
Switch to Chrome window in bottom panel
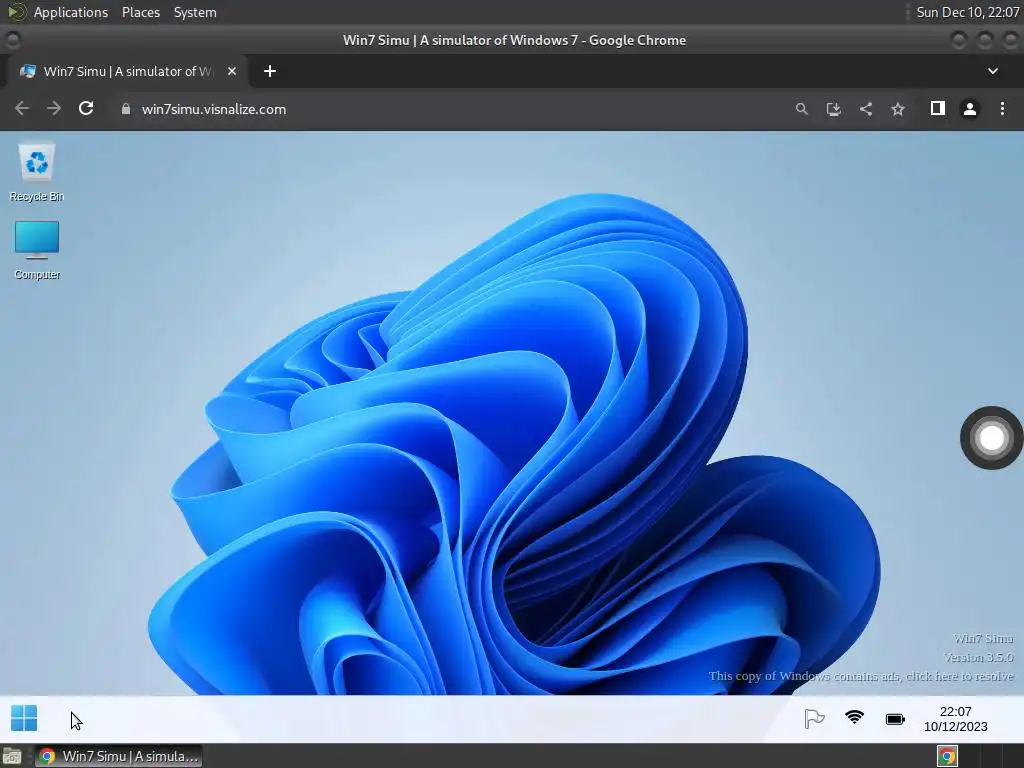pyautogui.click(x=119, y=756)
